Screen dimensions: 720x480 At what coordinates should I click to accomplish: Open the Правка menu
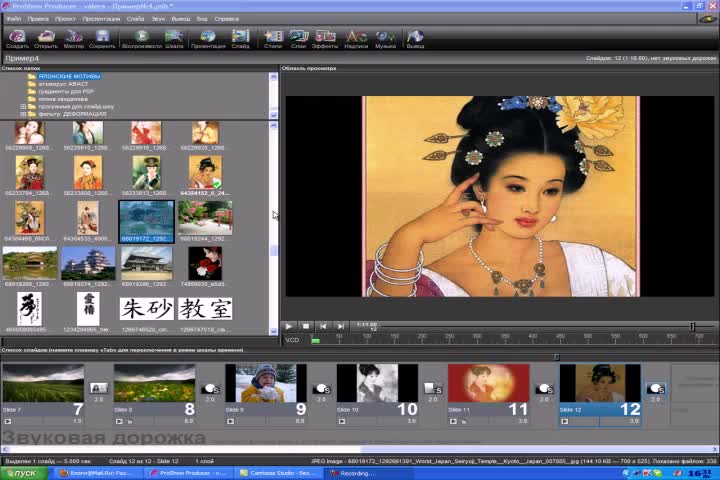(x=38, y=19)
